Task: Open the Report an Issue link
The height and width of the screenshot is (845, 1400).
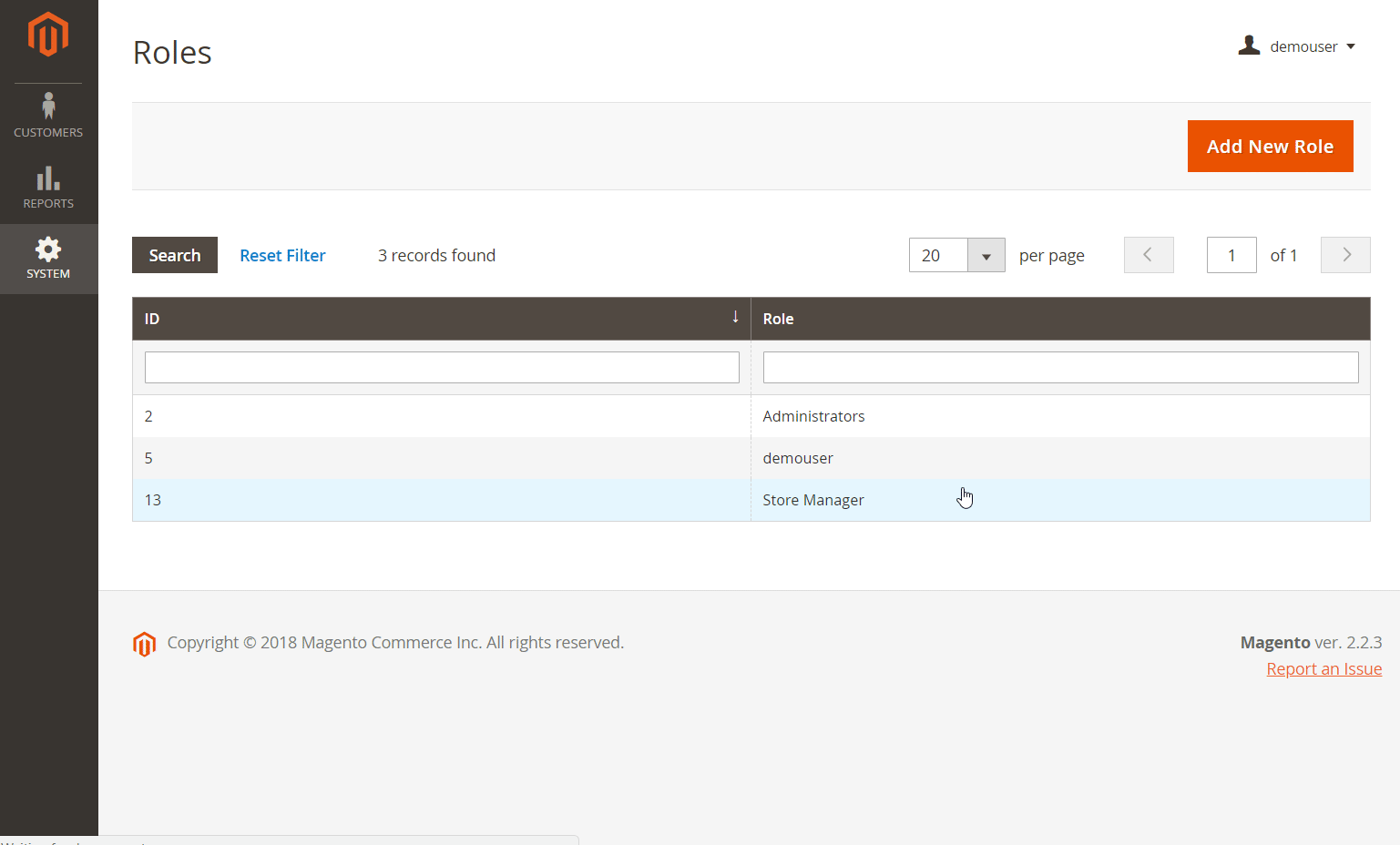Action: click(x=1323, y=669)
